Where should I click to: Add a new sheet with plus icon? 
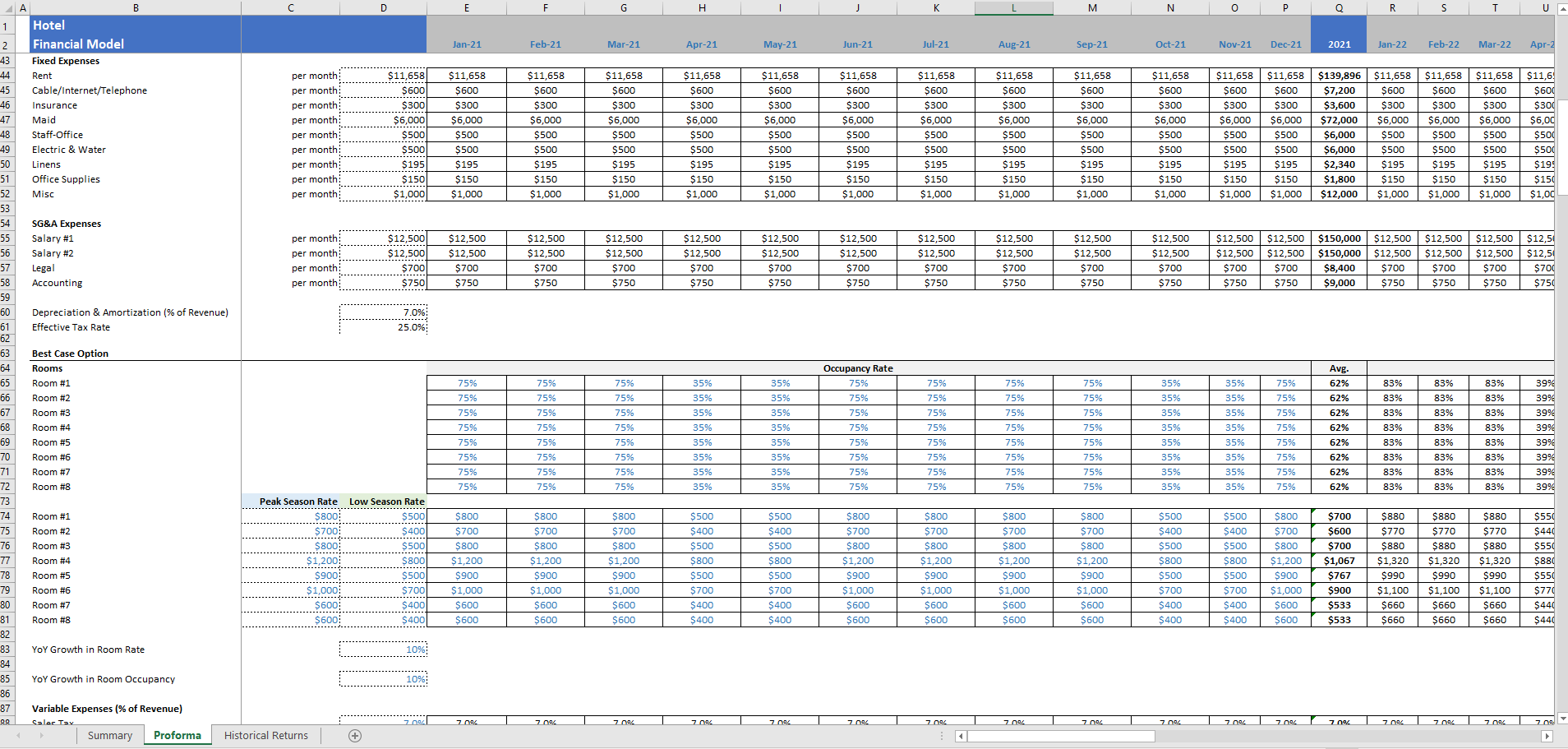pos(355,736)
